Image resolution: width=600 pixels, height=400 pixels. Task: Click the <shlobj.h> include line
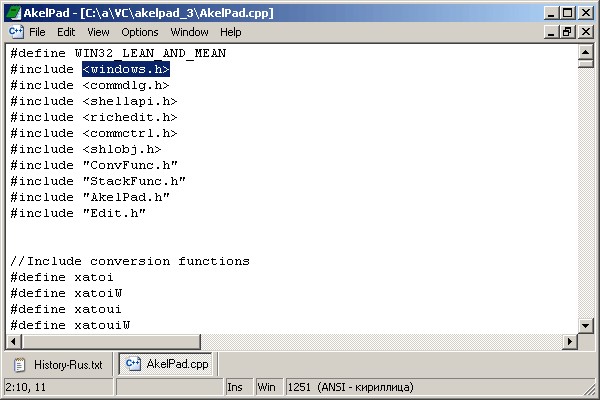click(x=86, y=149)
